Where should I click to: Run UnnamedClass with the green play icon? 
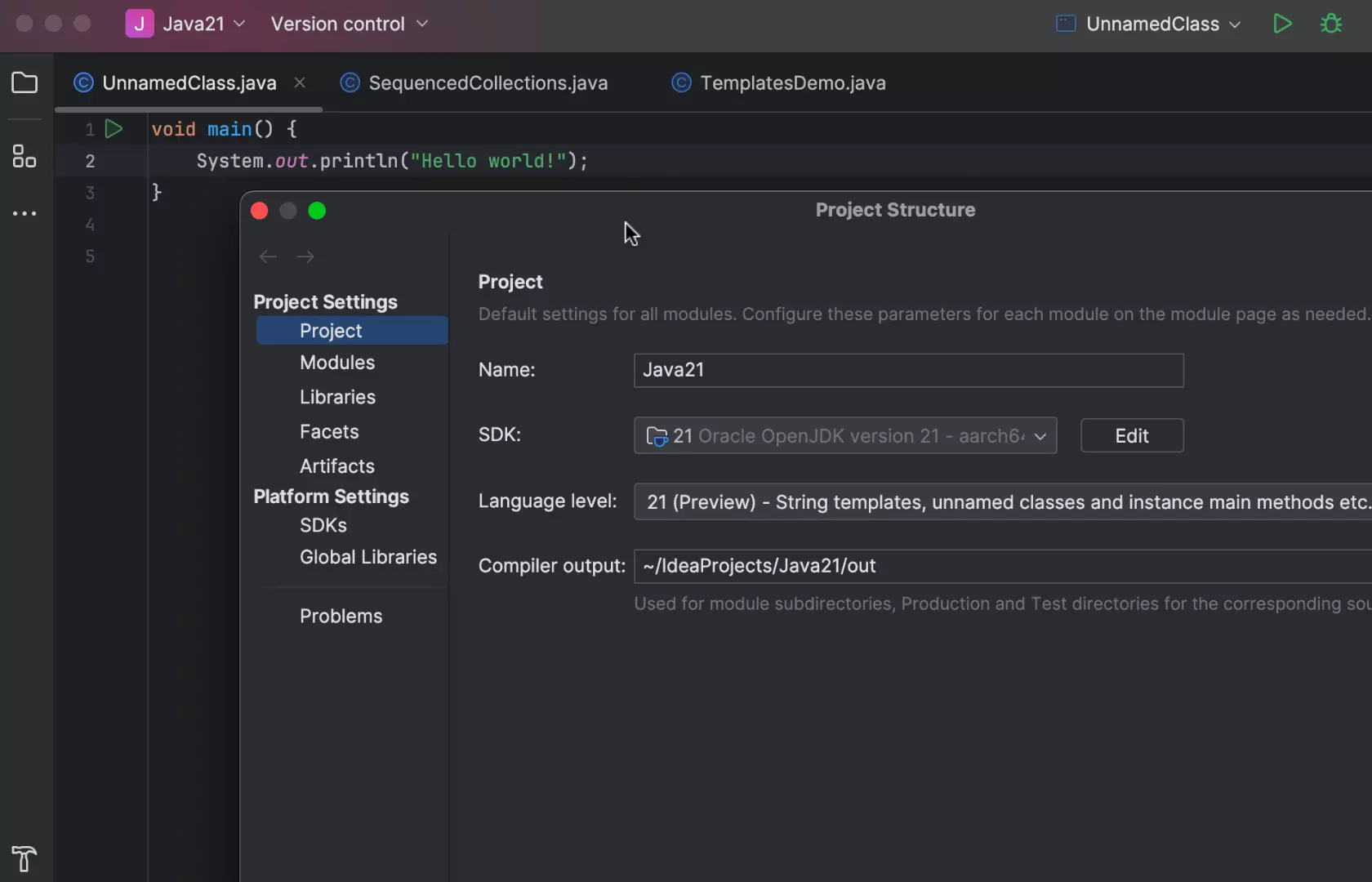pyautogui.click(x=1281, y=24)
